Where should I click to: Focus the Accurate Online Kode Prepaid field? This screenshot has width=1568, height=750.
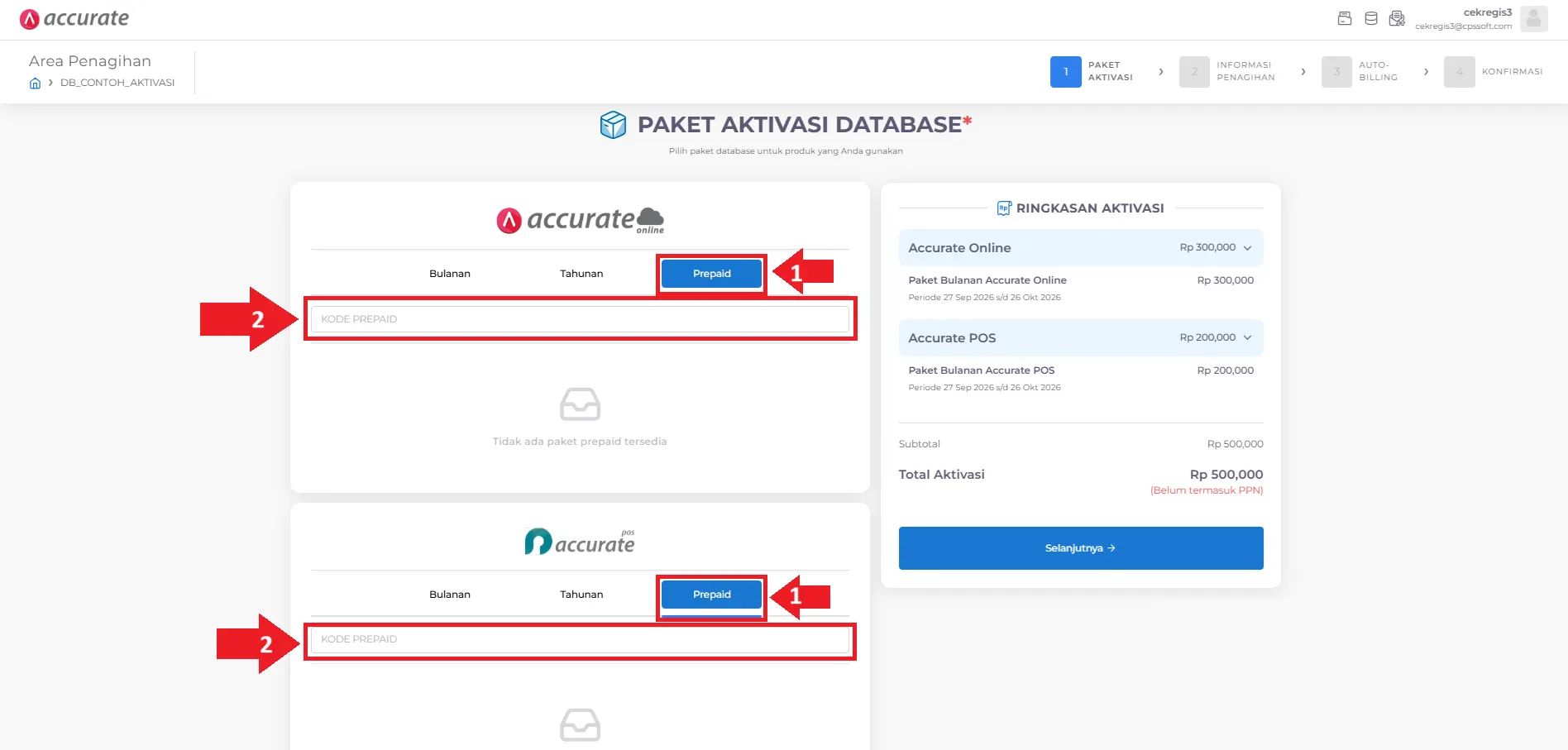pyautogui.click(x=580, y=319)
